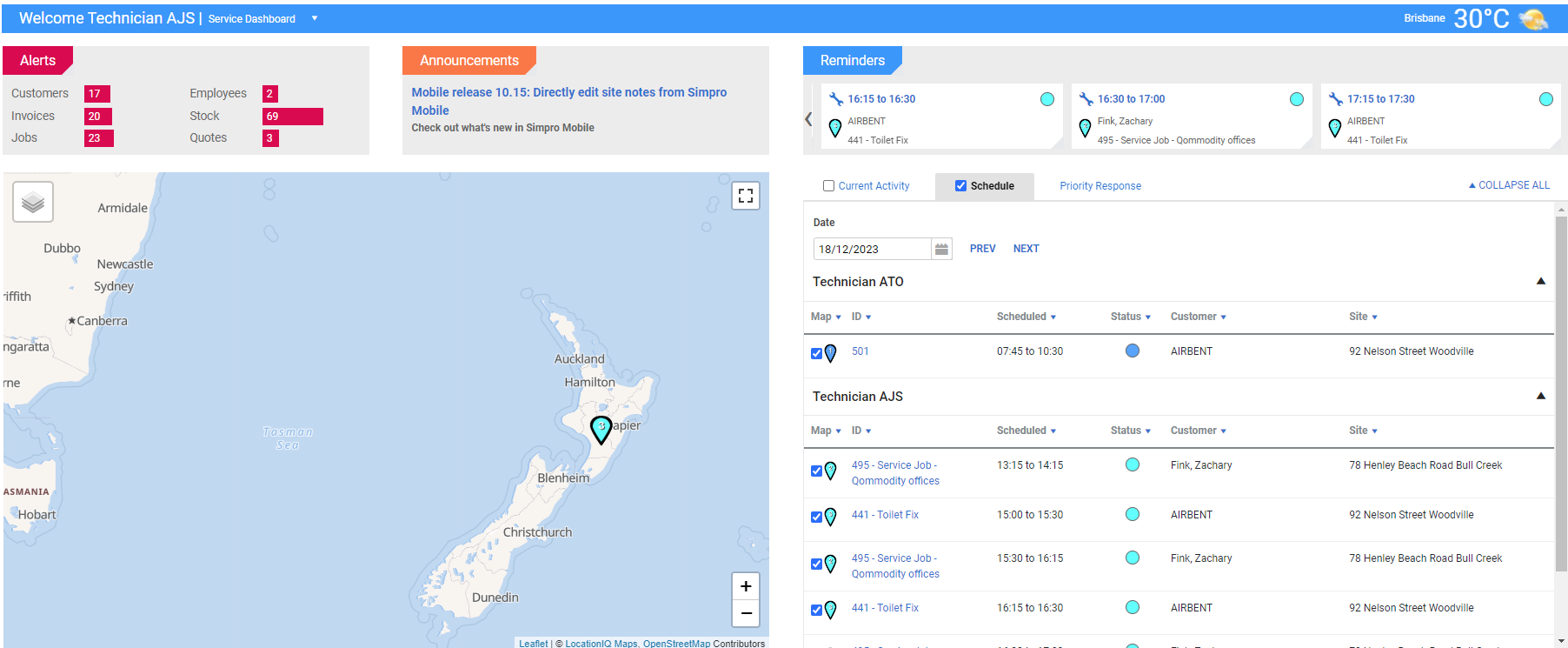Enable the Current Activity checkbox

828,186
